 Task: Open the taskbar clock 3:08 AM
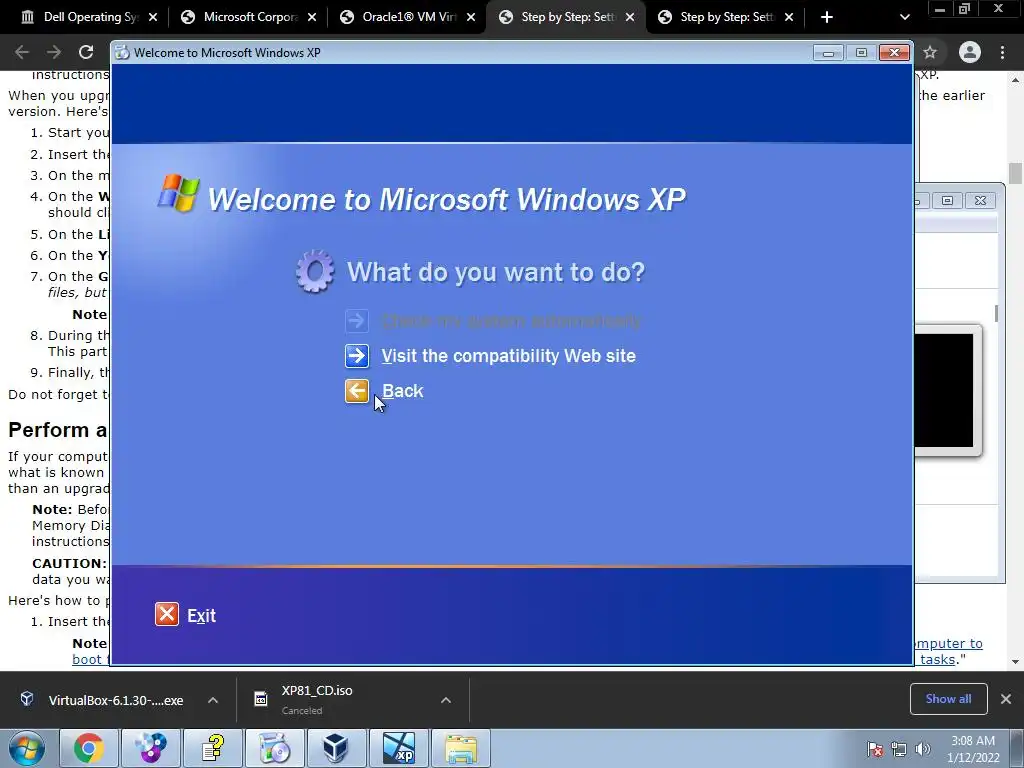[973, 749]
